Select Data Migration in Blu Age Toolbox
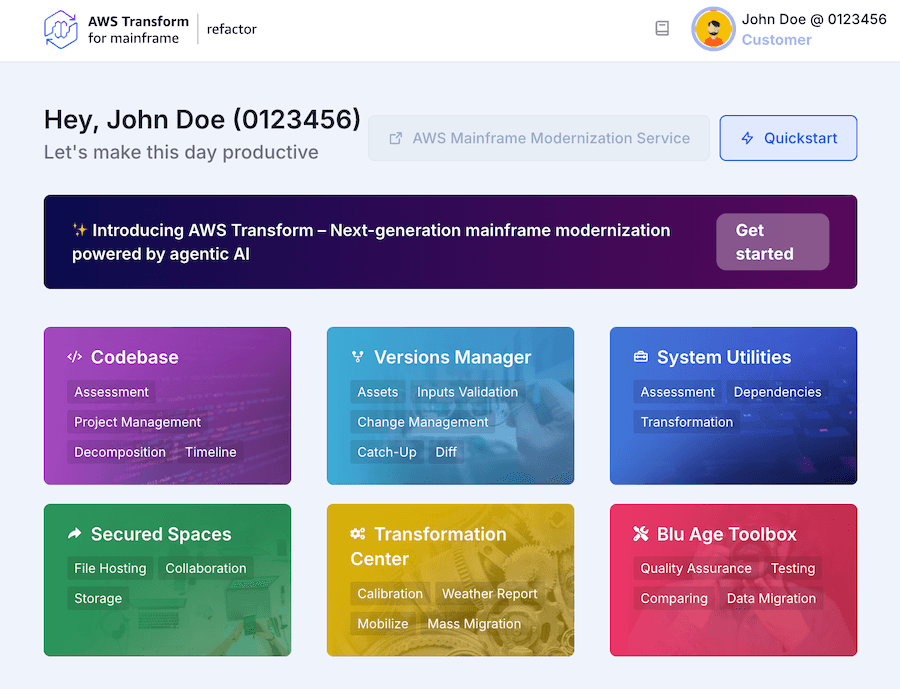Image resolution: width=900 pixels, height=689 pixels. (x=771, y=598)
